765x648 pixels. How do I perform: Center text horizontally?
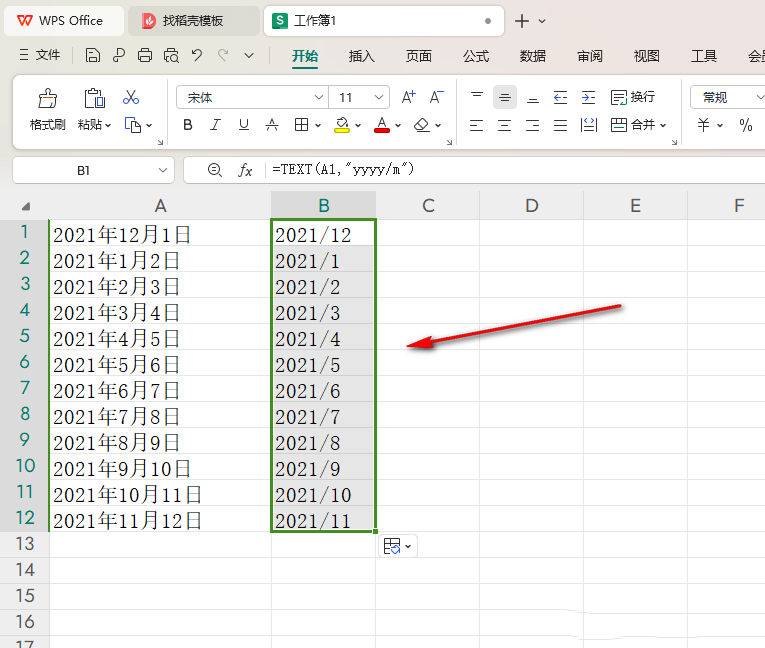(505, 125)
